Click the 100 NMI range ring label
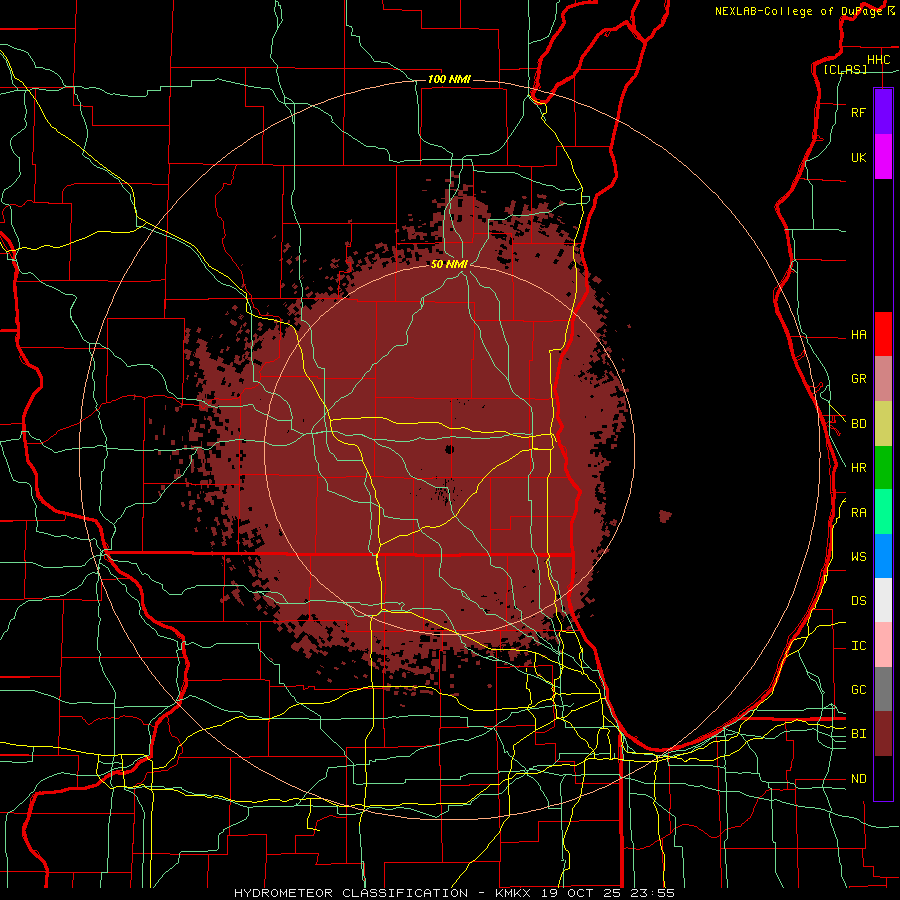Image resolution: width=900 pixels, height=900 pixels. tap(449, 79)
